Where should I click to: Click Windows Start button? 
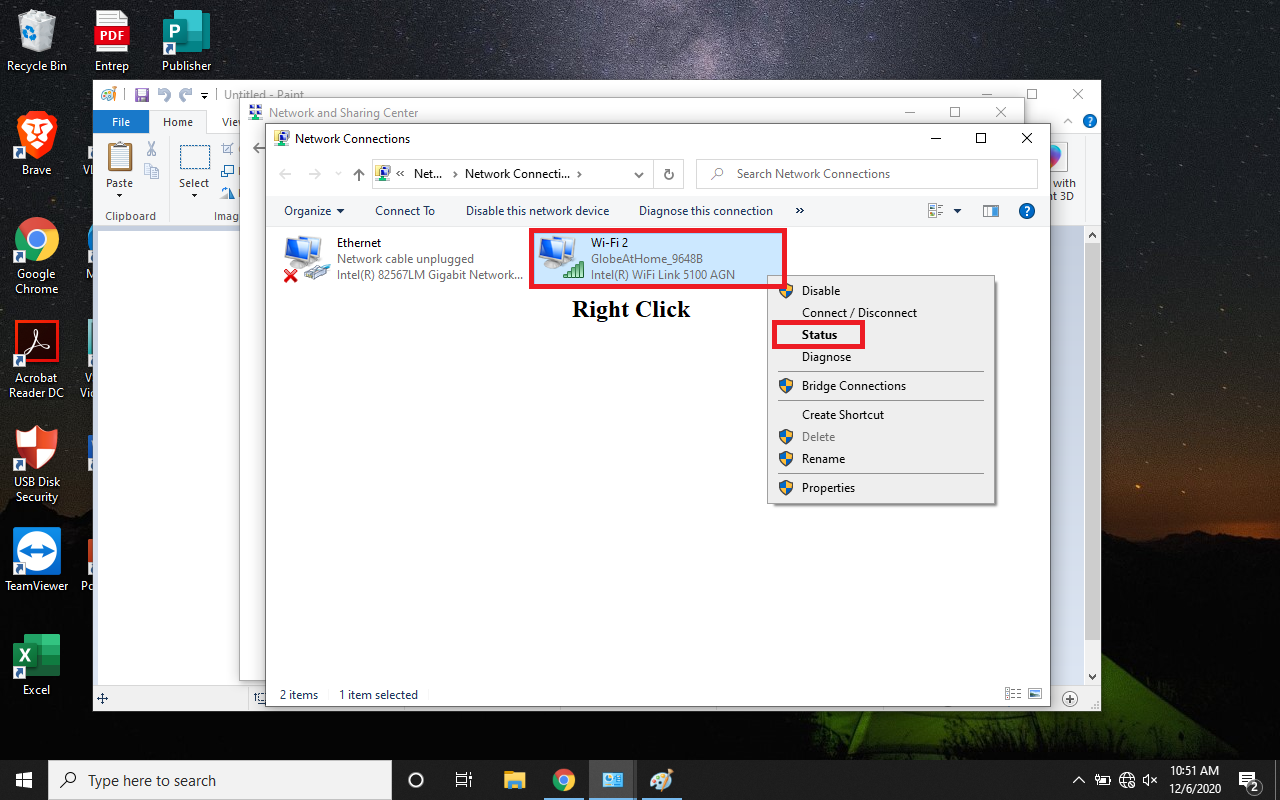[x=24, y=780]
